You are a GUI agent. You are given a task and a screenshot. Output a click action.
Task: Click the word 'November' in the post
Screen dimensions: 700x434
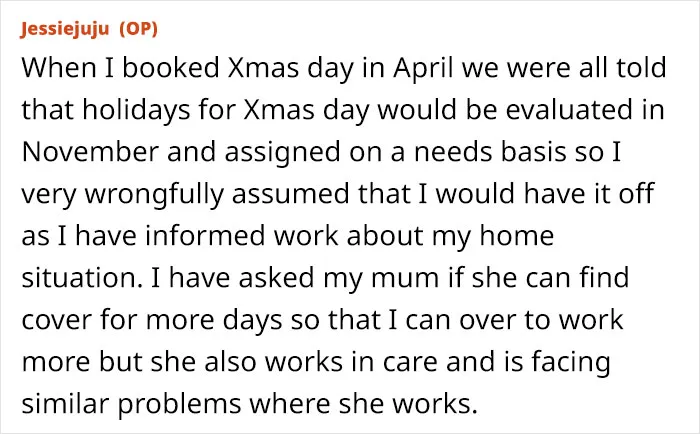[90, 151]
